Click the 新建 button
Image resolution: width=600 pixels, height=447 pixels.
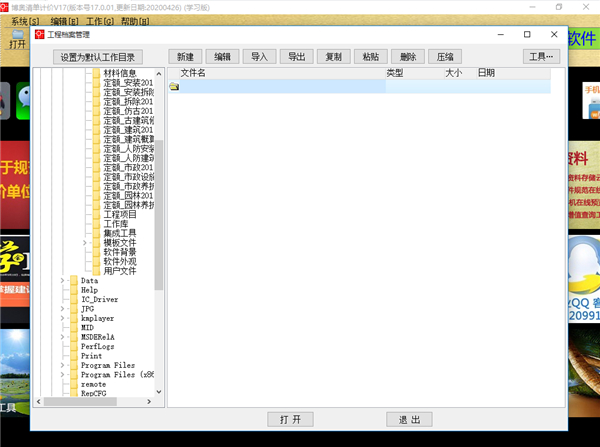click(x=186, y=57)
